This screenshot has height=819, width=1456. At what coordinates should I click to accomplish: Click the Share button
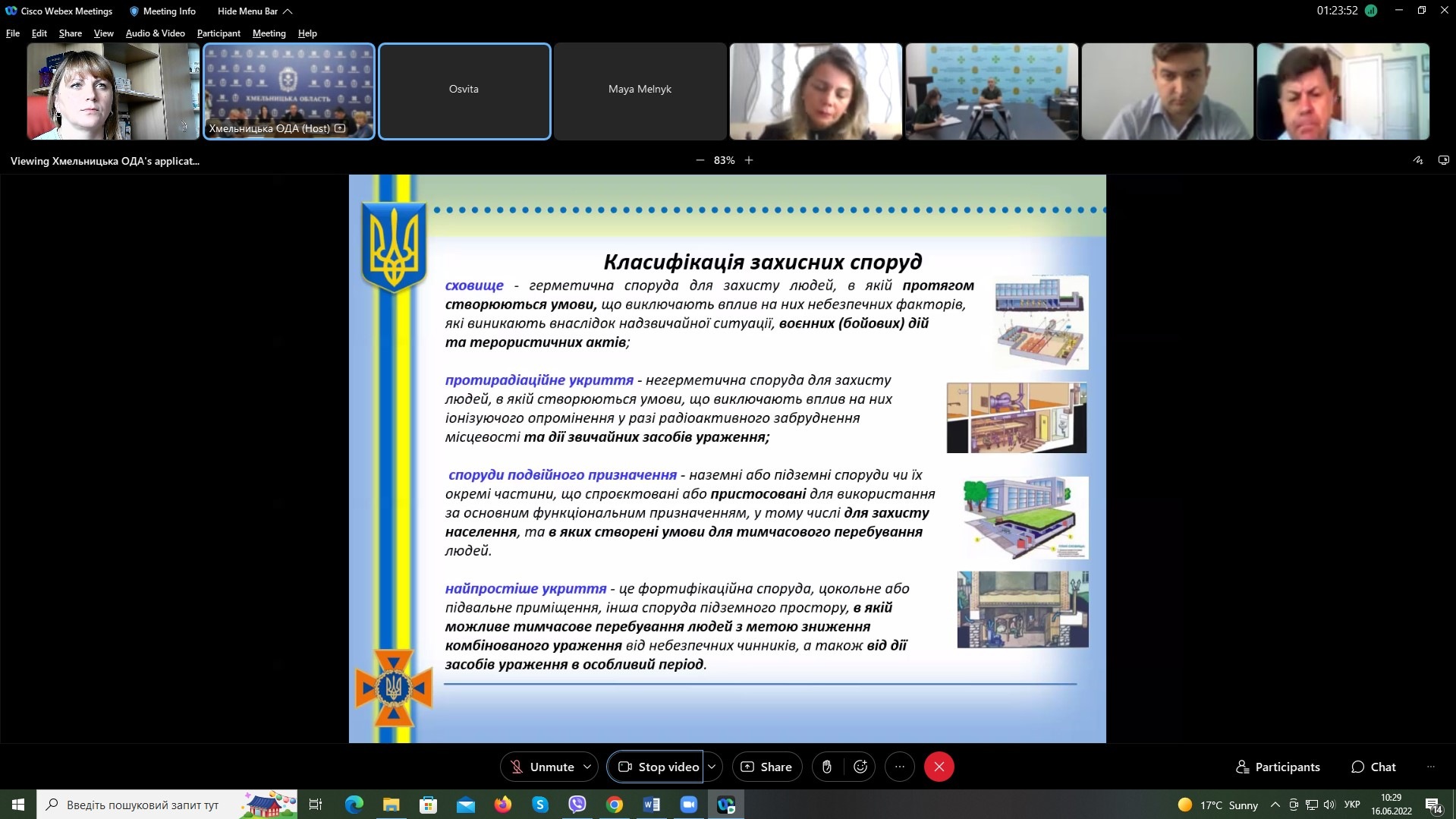tap(766, 767)
